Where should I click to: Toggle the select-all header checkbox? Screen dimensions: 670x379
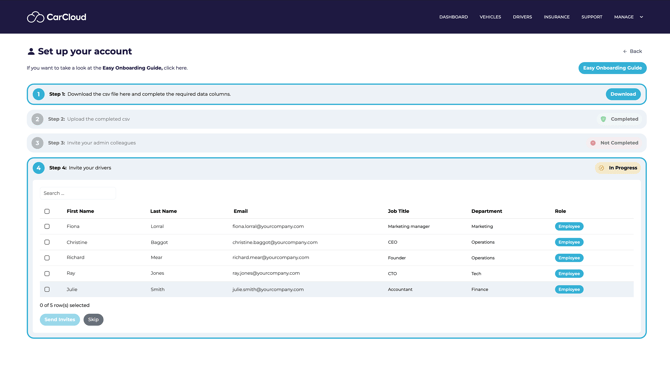tap(47, 211)
